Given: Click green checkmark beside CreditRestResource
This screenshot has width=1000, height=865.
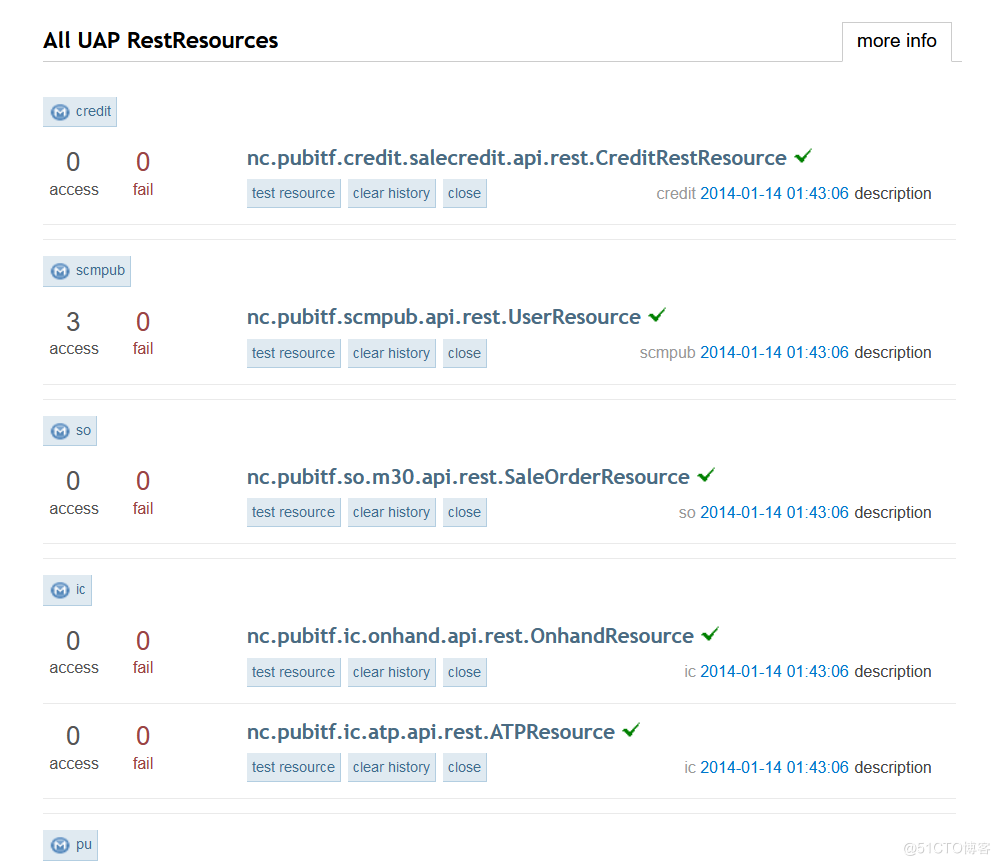Looking at the screenshot, I should pyautogui.click(x=803, y=157).
